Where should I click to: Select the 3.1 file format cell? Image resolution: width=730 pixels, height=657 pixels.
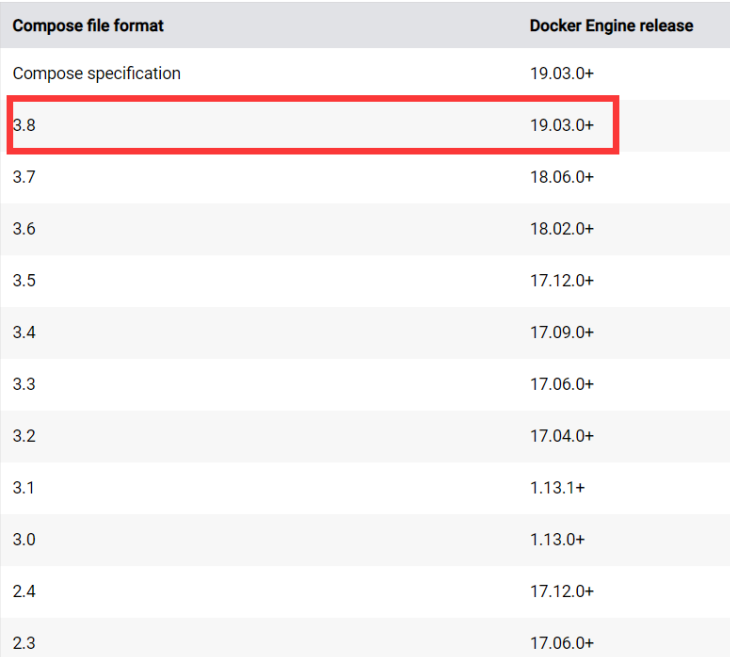[23, 488]
